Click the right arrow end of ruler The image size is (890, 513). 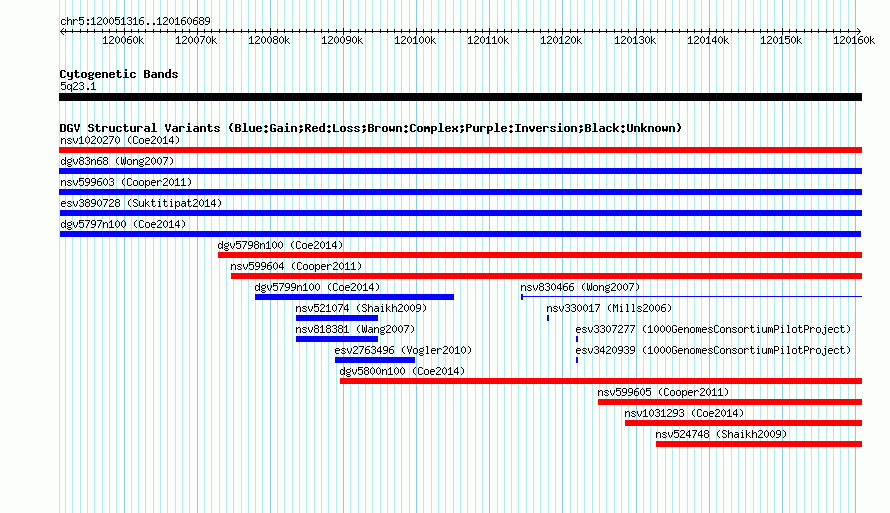[859, 32]
